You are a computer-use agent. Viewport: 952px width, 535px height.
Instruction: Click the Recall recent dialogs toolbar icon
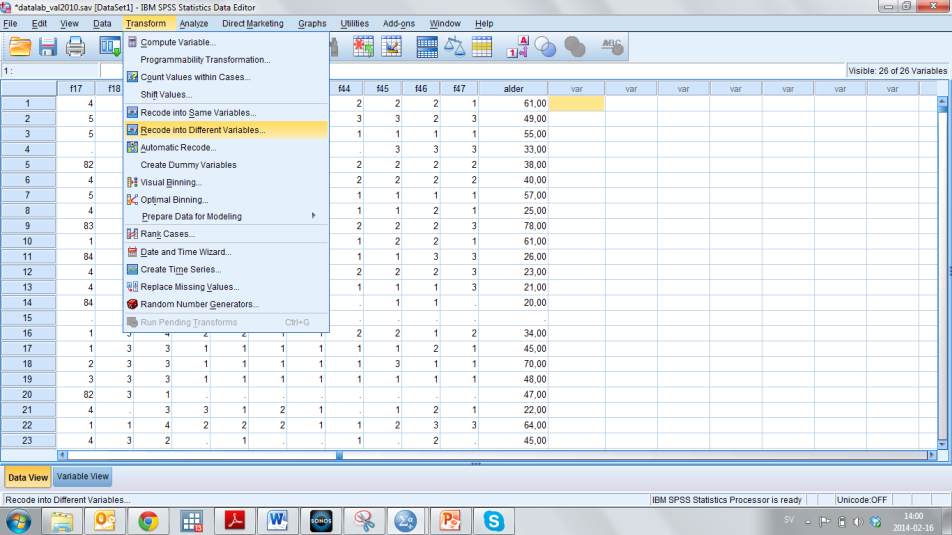(x=110, y=47)
